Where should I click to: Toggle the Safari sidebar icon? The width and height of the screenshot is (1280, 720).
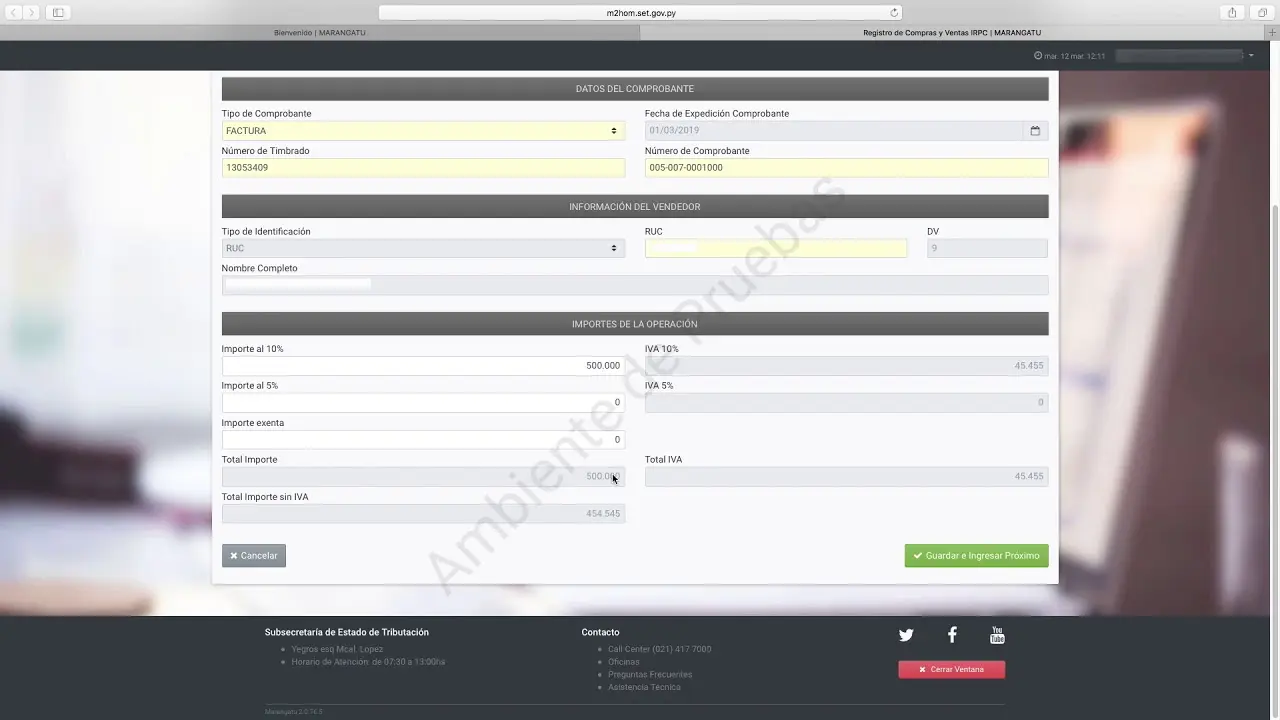(58, 12)
